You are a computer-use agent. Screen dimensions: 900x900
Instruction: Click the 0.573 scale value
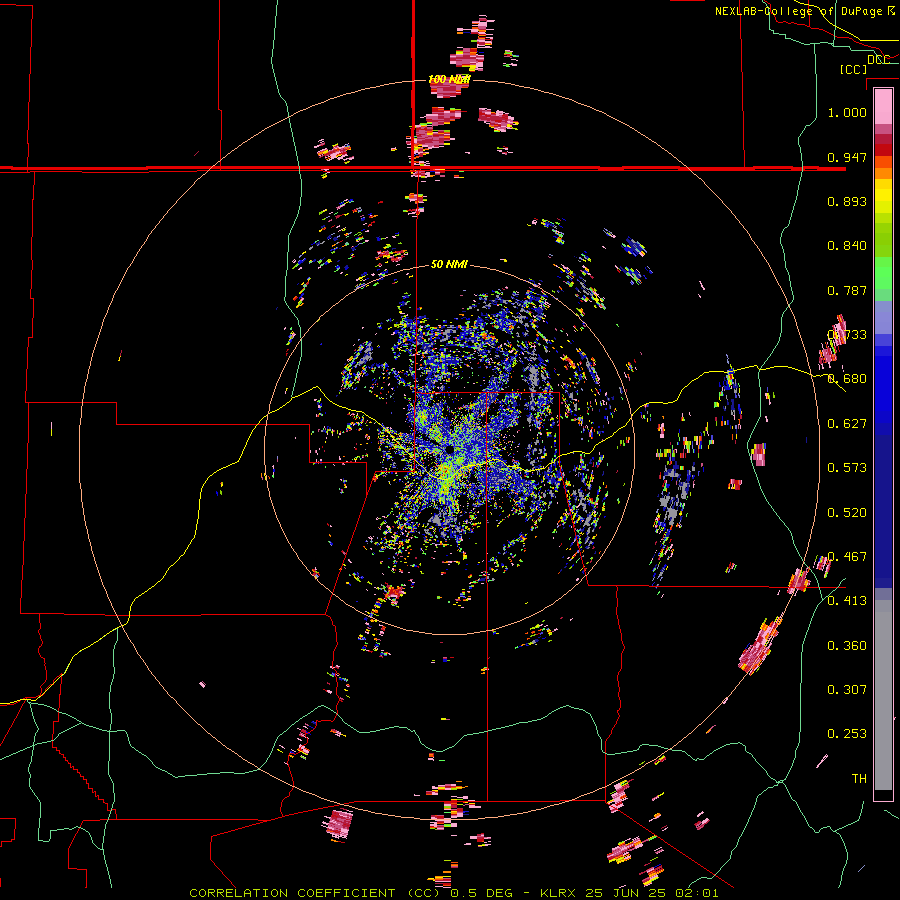[x=847, y=468]
